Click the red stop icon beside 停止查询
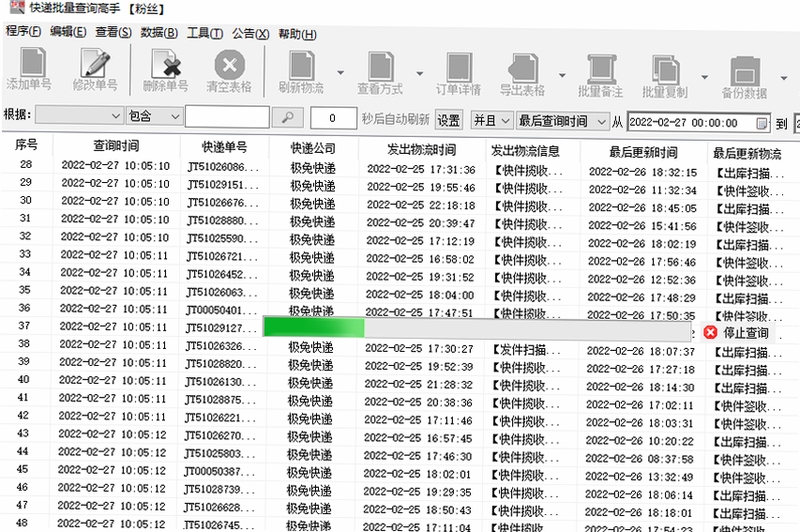 pos(710,333)
